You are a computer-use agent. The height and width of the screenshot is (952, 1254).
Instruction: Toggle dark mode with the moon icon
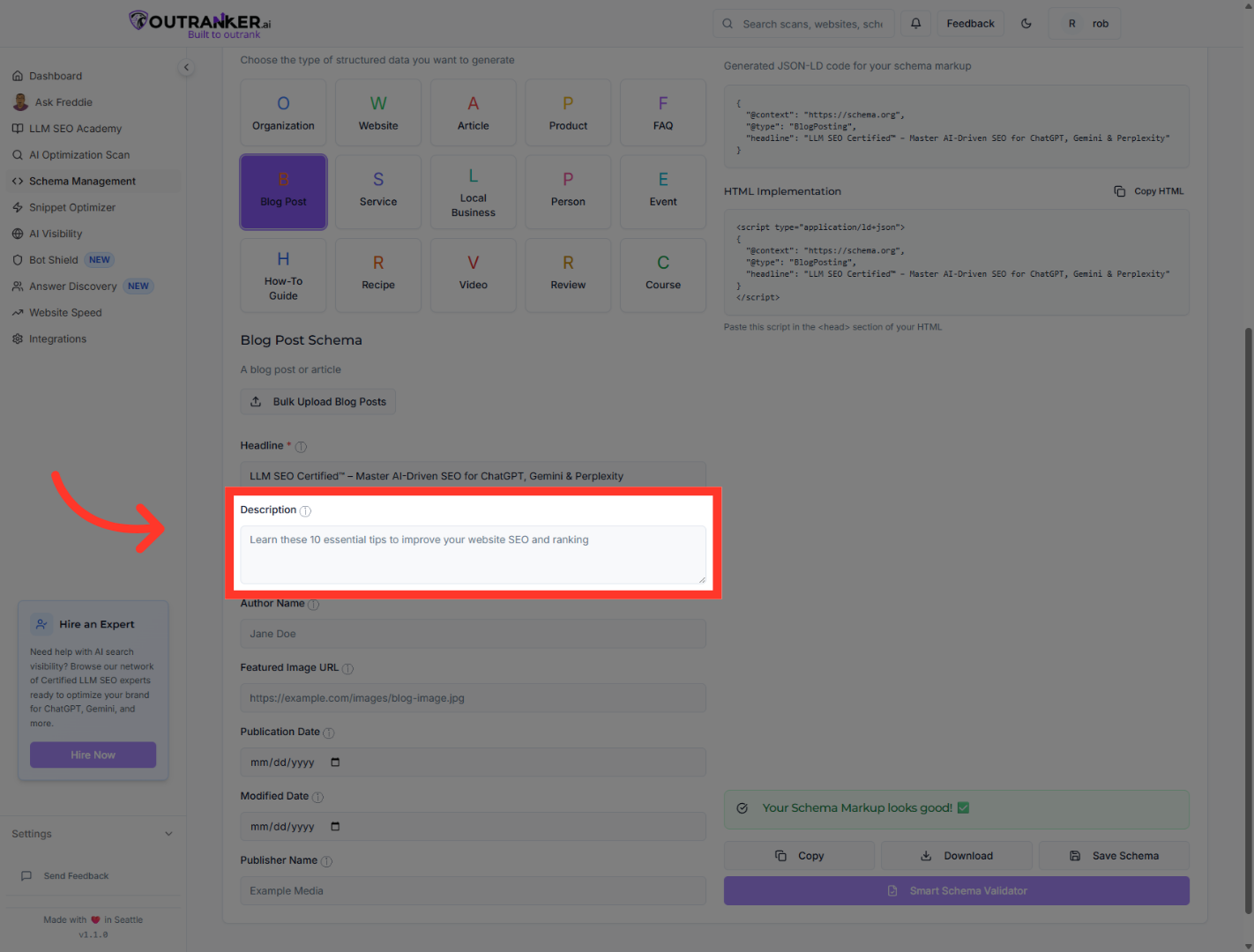[x=1026, y=24]
